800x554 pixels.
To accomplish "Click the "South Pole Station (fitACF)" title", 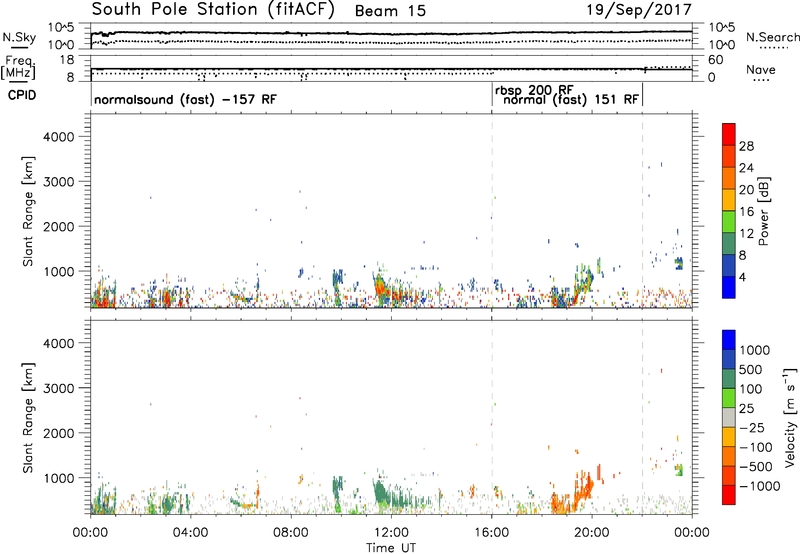I will click(x=213, y=10).
